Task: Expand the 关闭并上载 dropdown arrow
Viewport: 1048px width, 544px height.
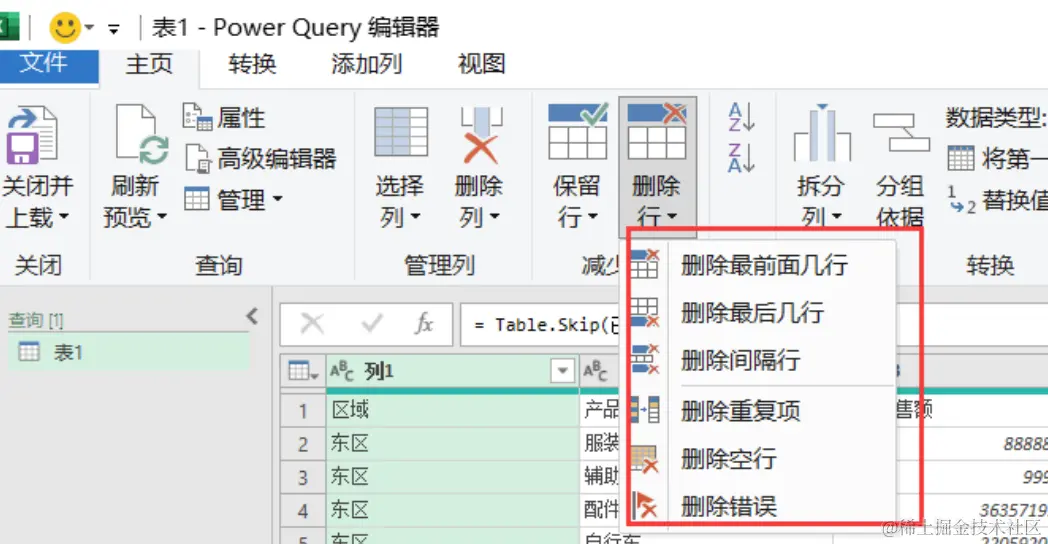Action: [x=64, y=217]
